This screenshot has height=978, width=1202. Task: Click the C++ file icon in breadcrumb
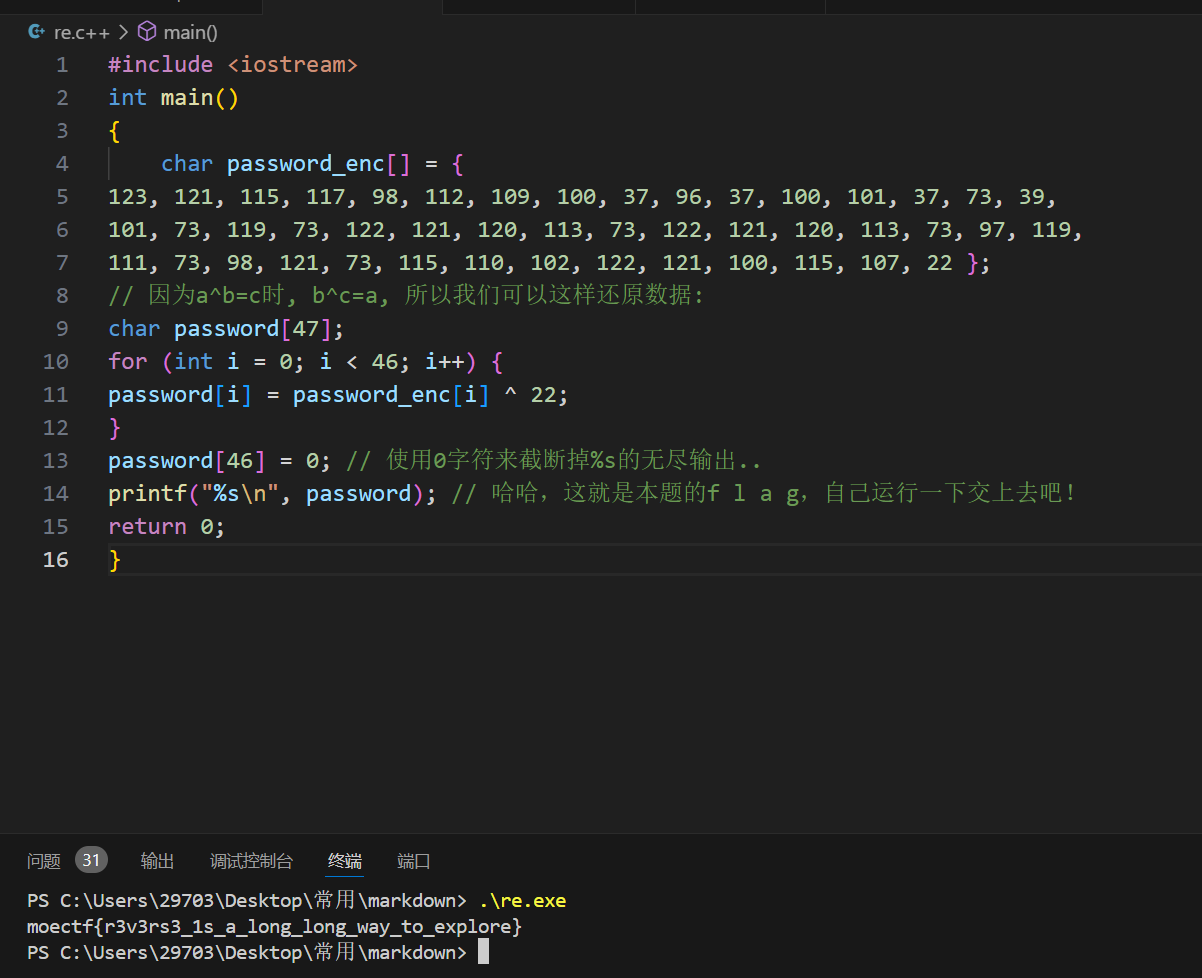[37, 31]
